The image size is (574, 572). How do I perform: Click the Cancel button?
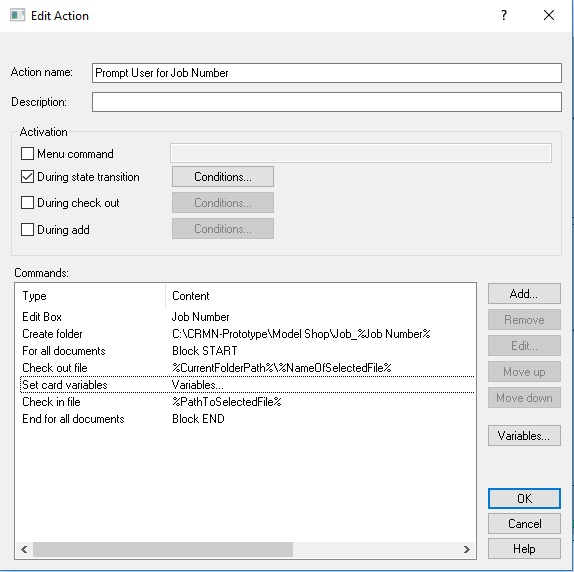pyautogui.click(x=524, y=524)
